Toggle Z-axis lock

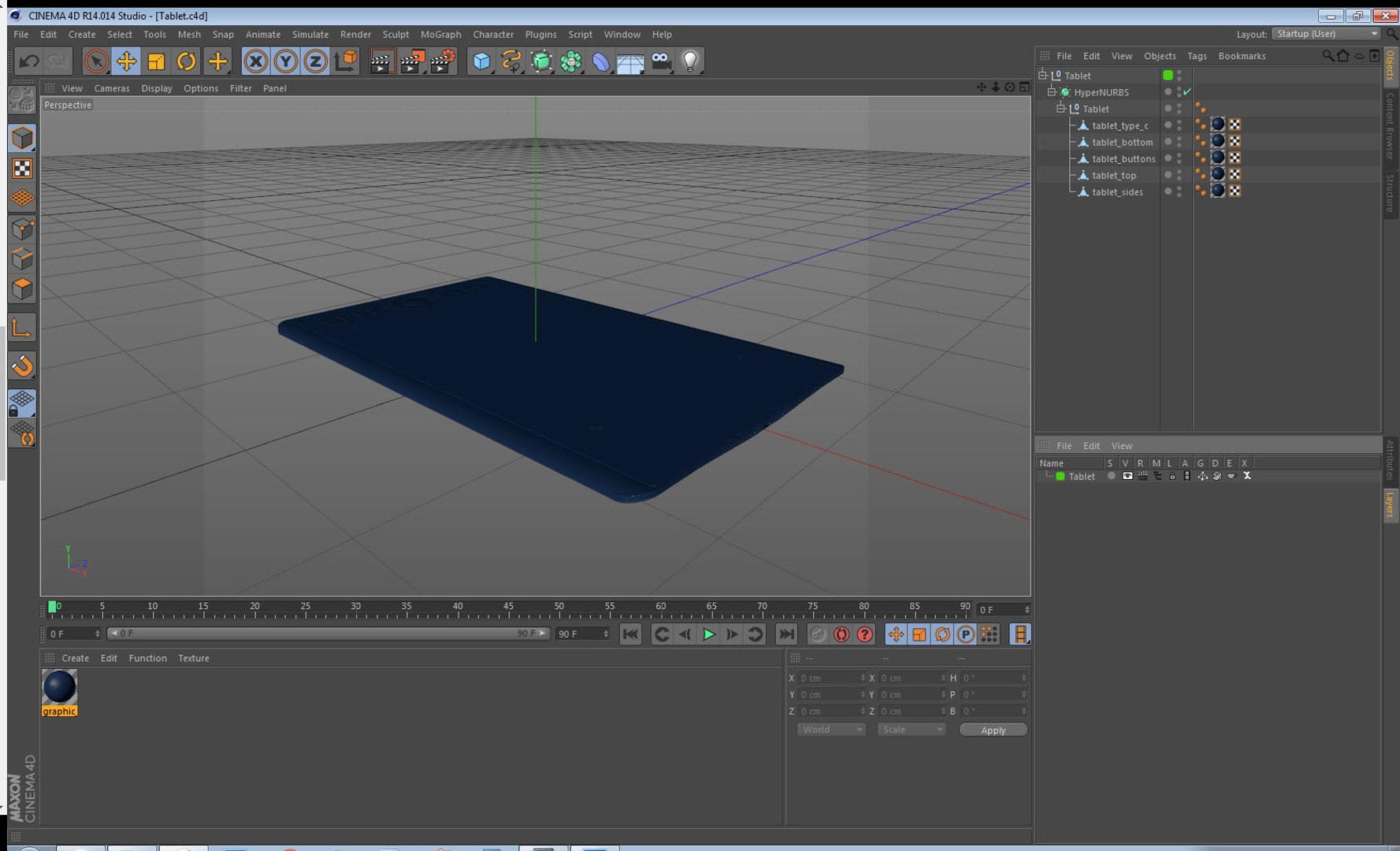(x=315, y=61)
